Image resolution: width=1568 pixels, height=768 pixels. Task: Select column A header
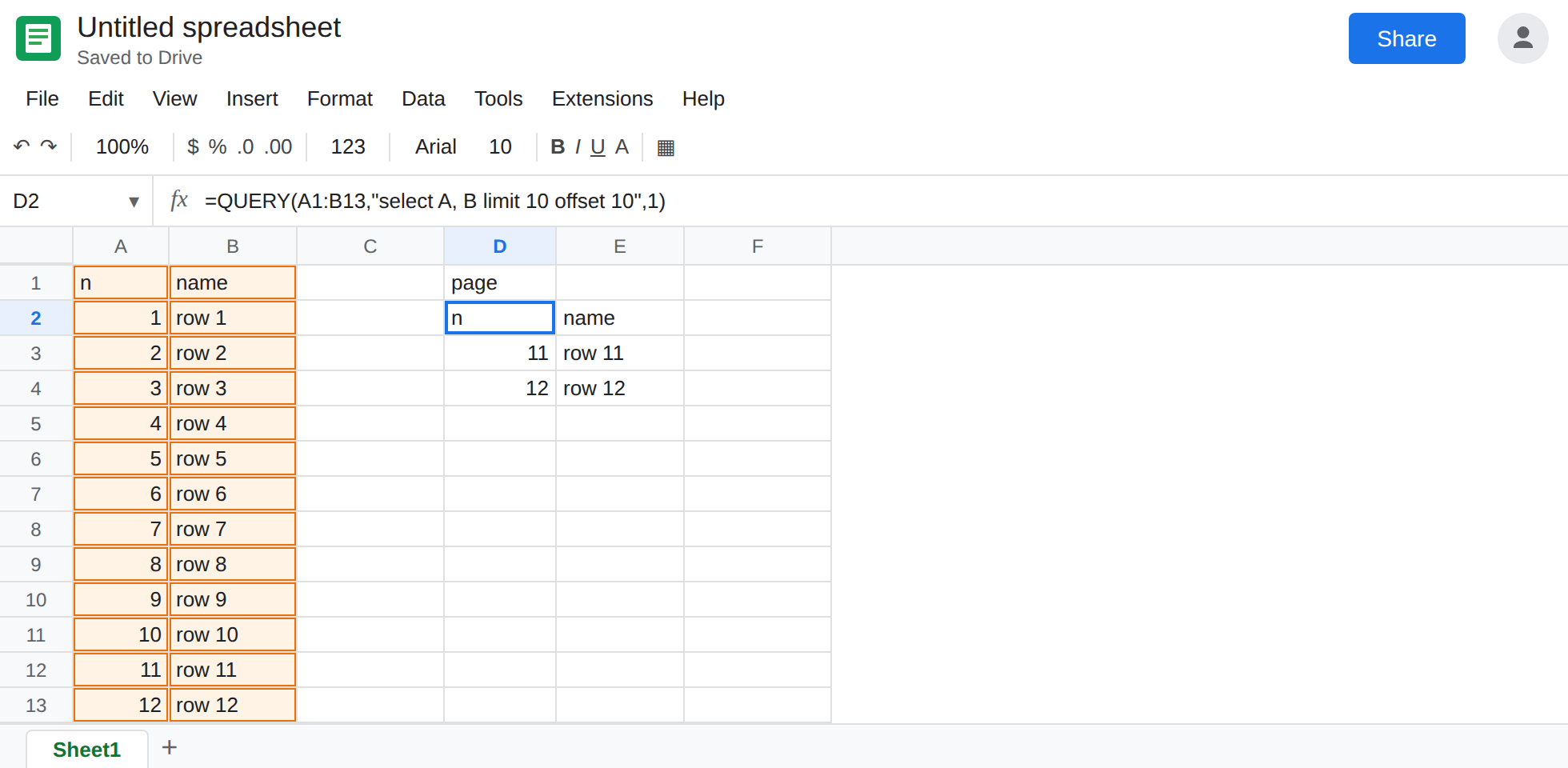coord(121,246)
